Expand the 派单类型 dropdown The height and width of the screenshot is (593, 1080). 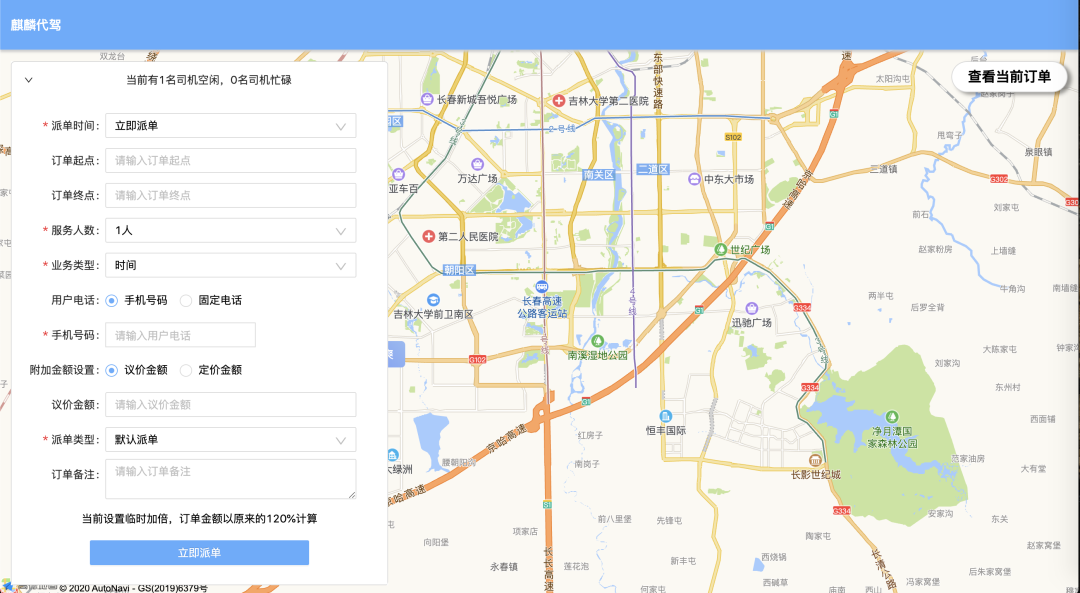tap(231, 439)
